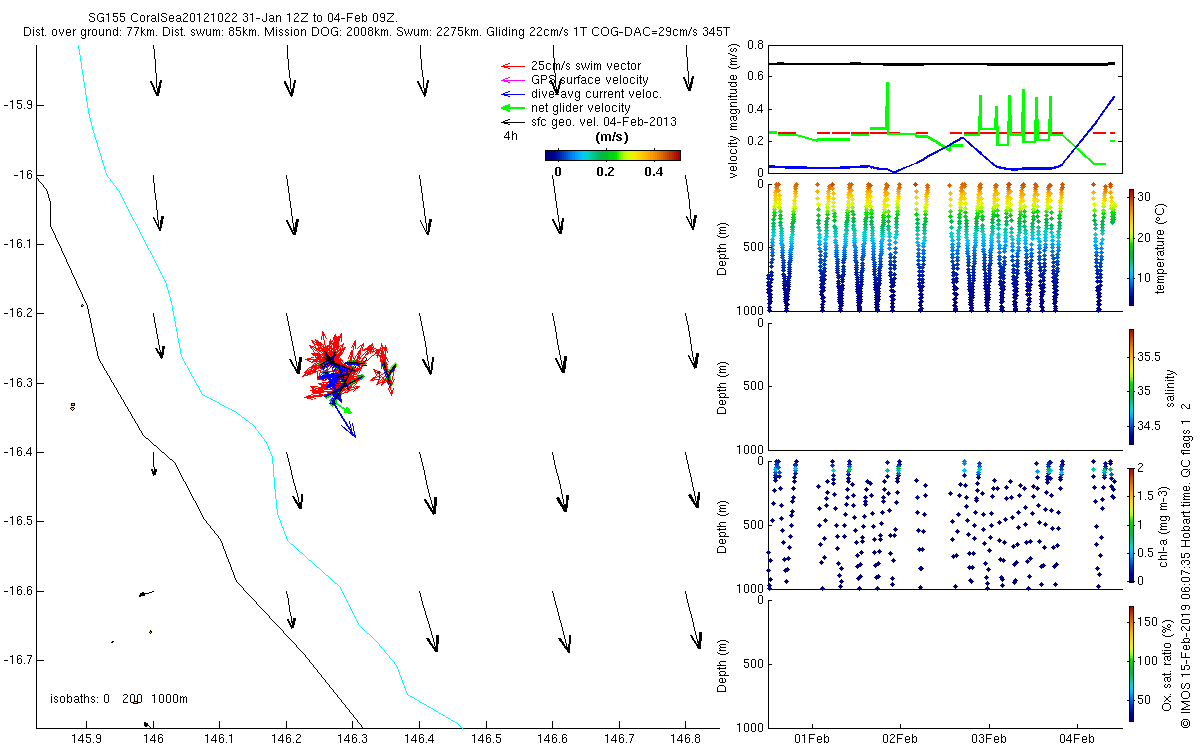Click the blue arrow for dive-avg current
Screen dimensions: 1200x750
tap(514, 94)
